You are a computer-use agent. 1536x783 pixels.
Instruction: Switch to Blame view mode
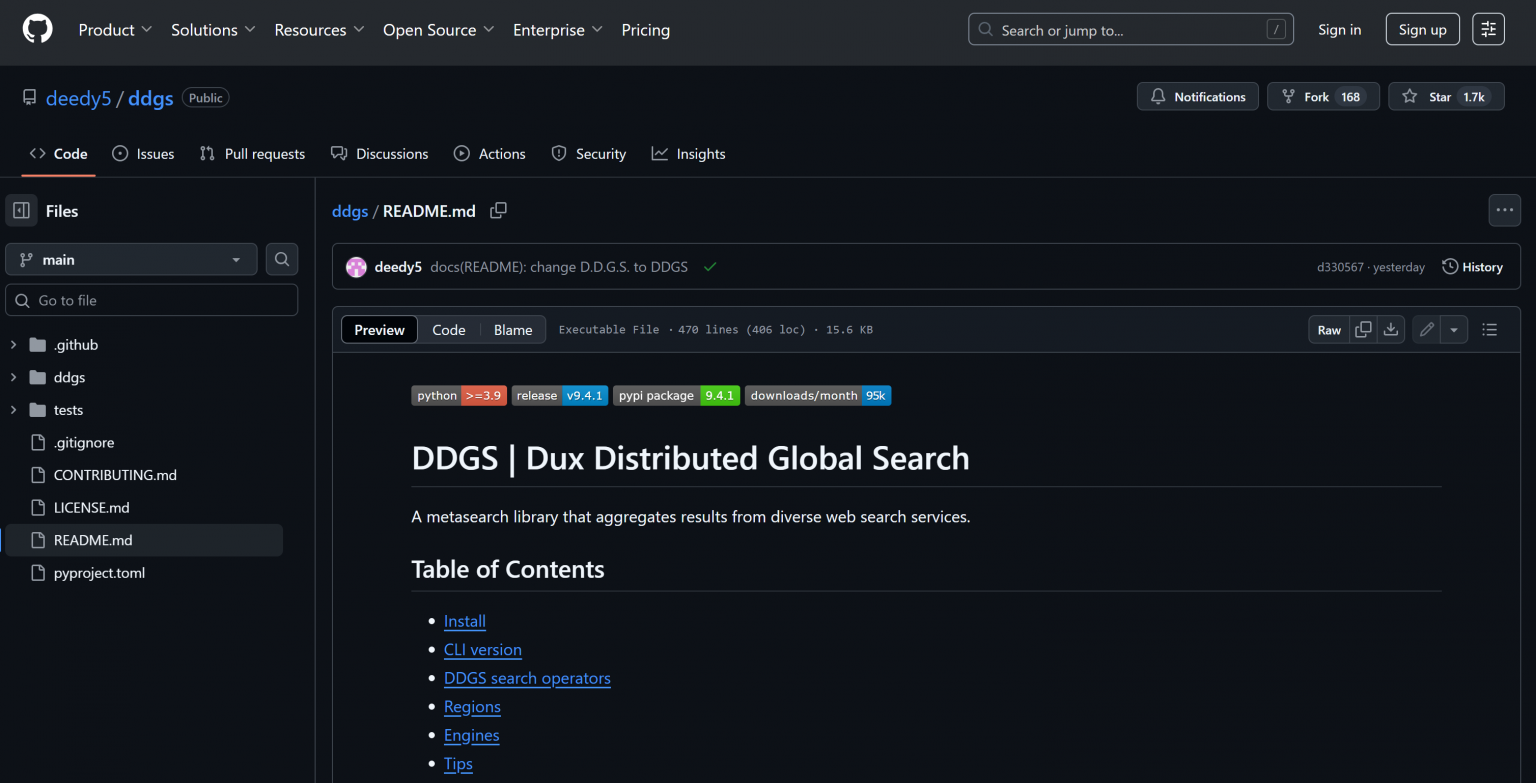(513, 330)
